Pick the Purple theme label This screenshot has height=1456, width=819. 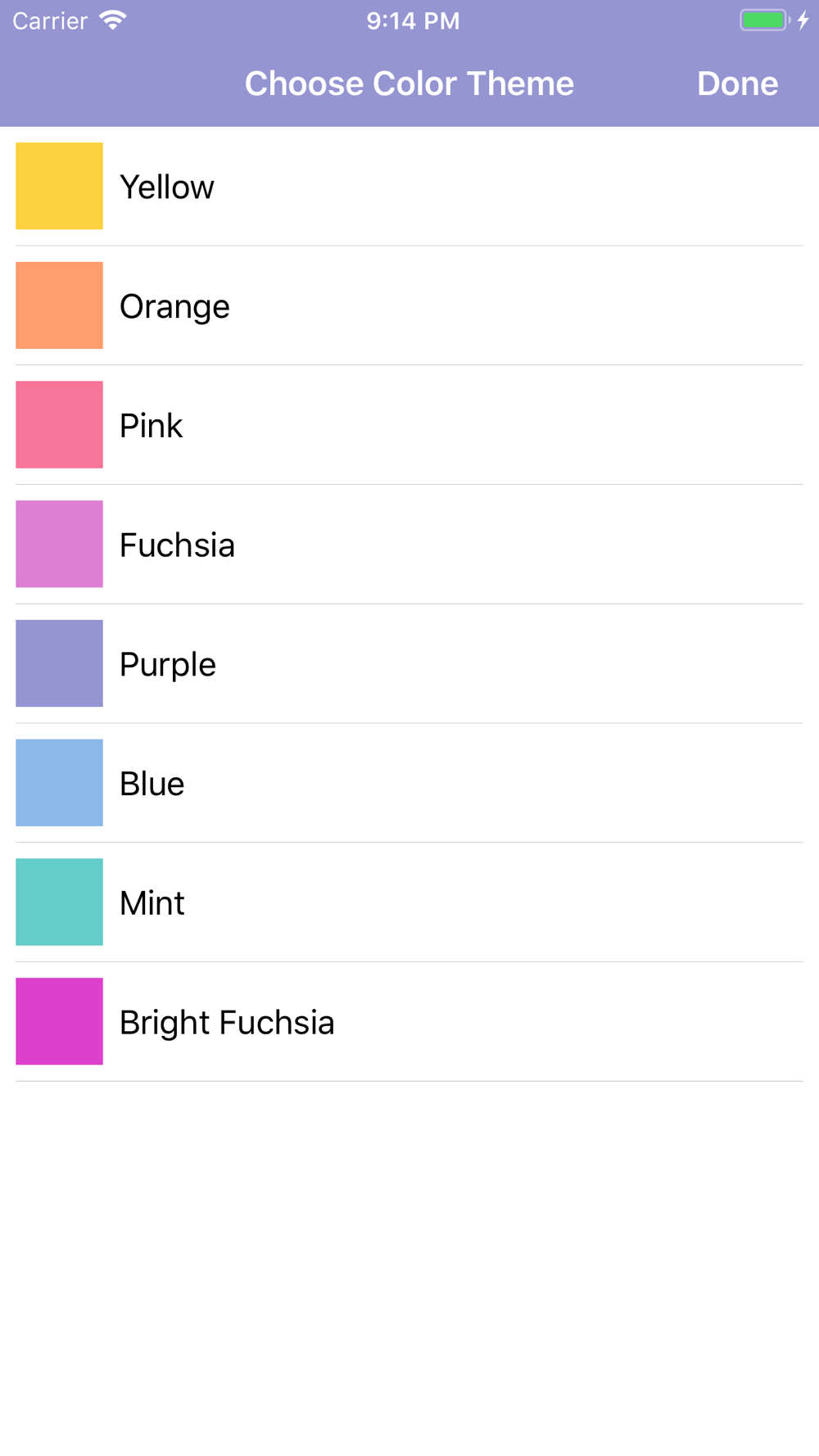coord(168,665)
